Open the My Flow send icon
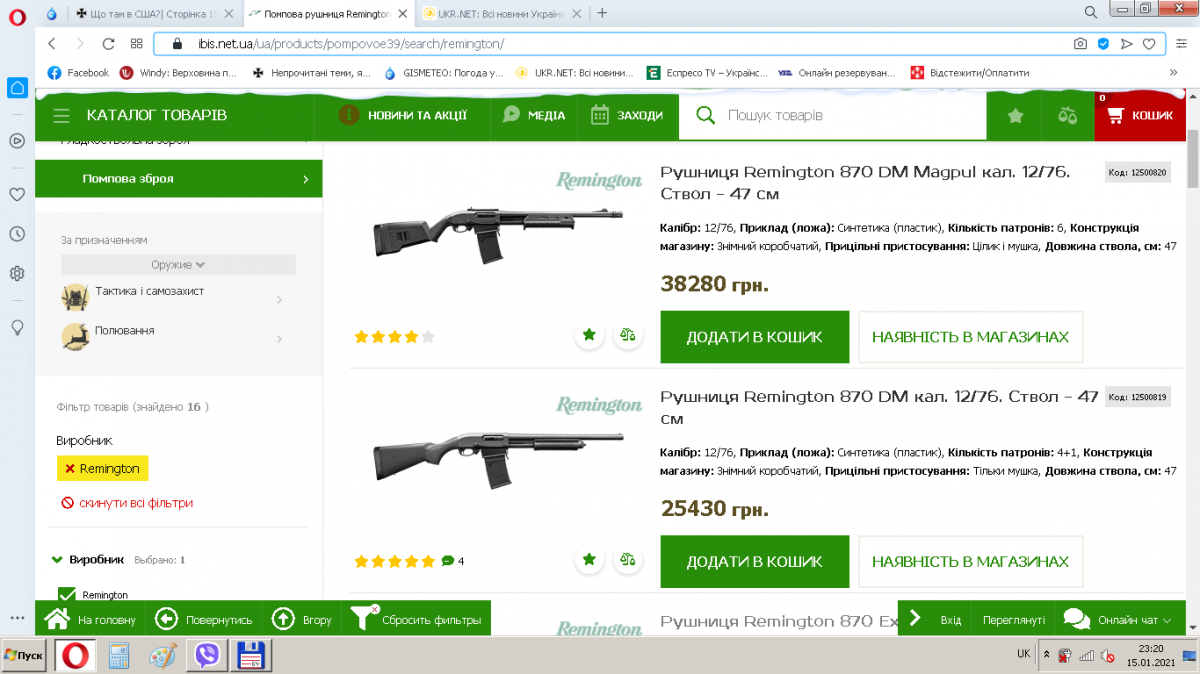1200x674 pixels. [1126, 44]
